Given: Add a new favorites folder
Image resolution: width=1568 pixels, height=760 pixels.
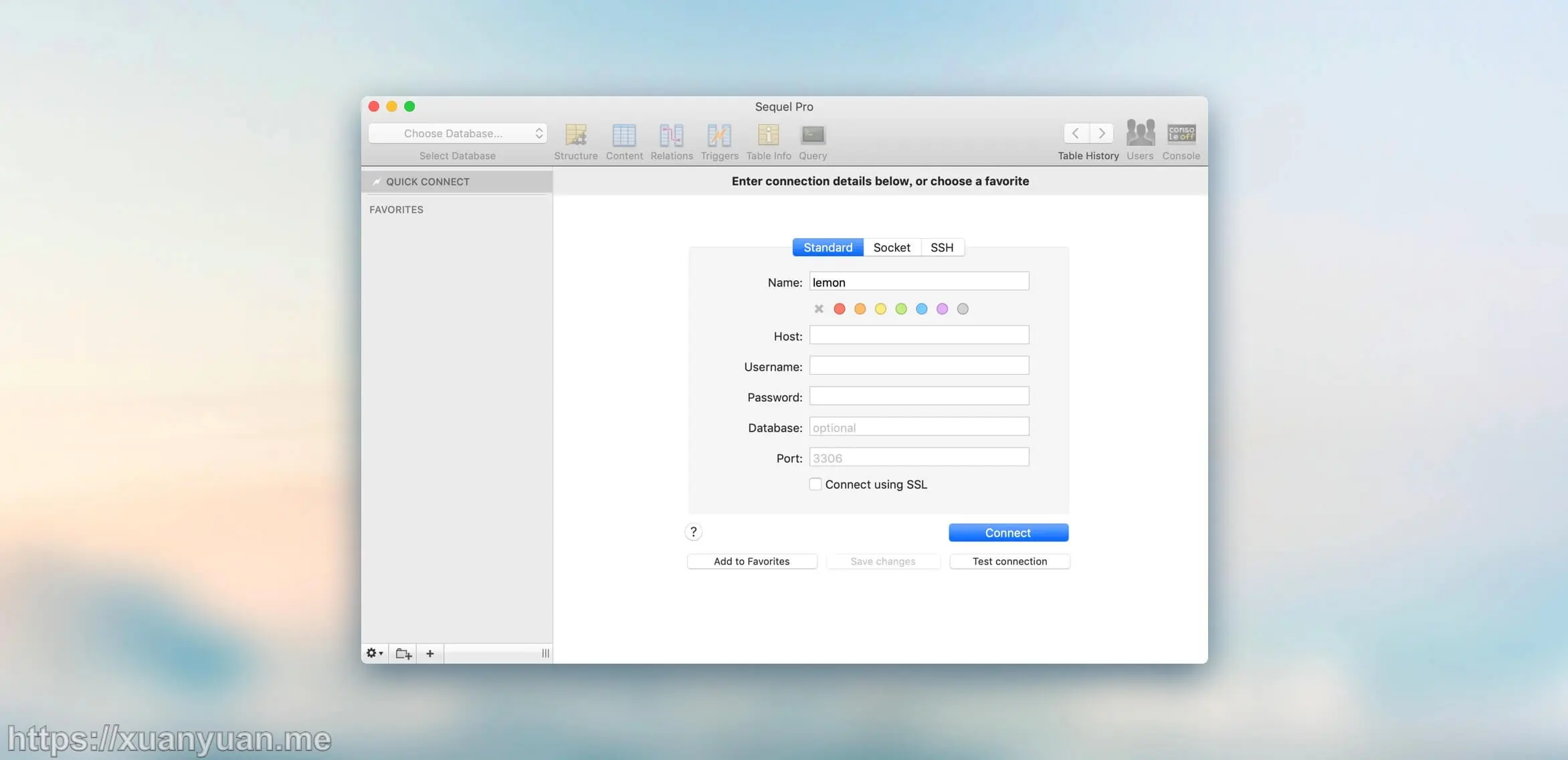Looking at the screenshot, I should pos(403,653).
